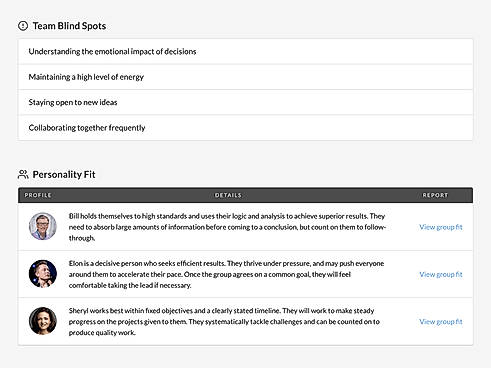Click the Personality Fit heading

tap(64, 174)
